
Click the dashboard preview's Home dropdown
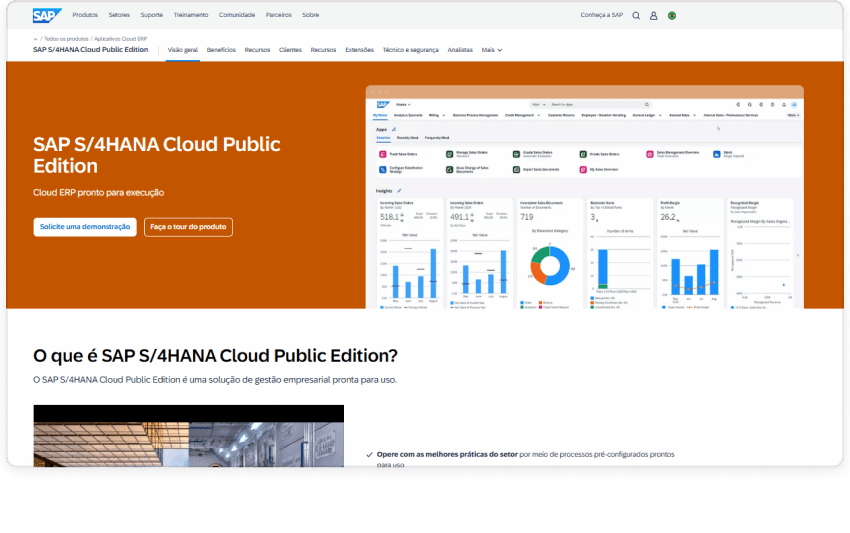tap(403, 105)
